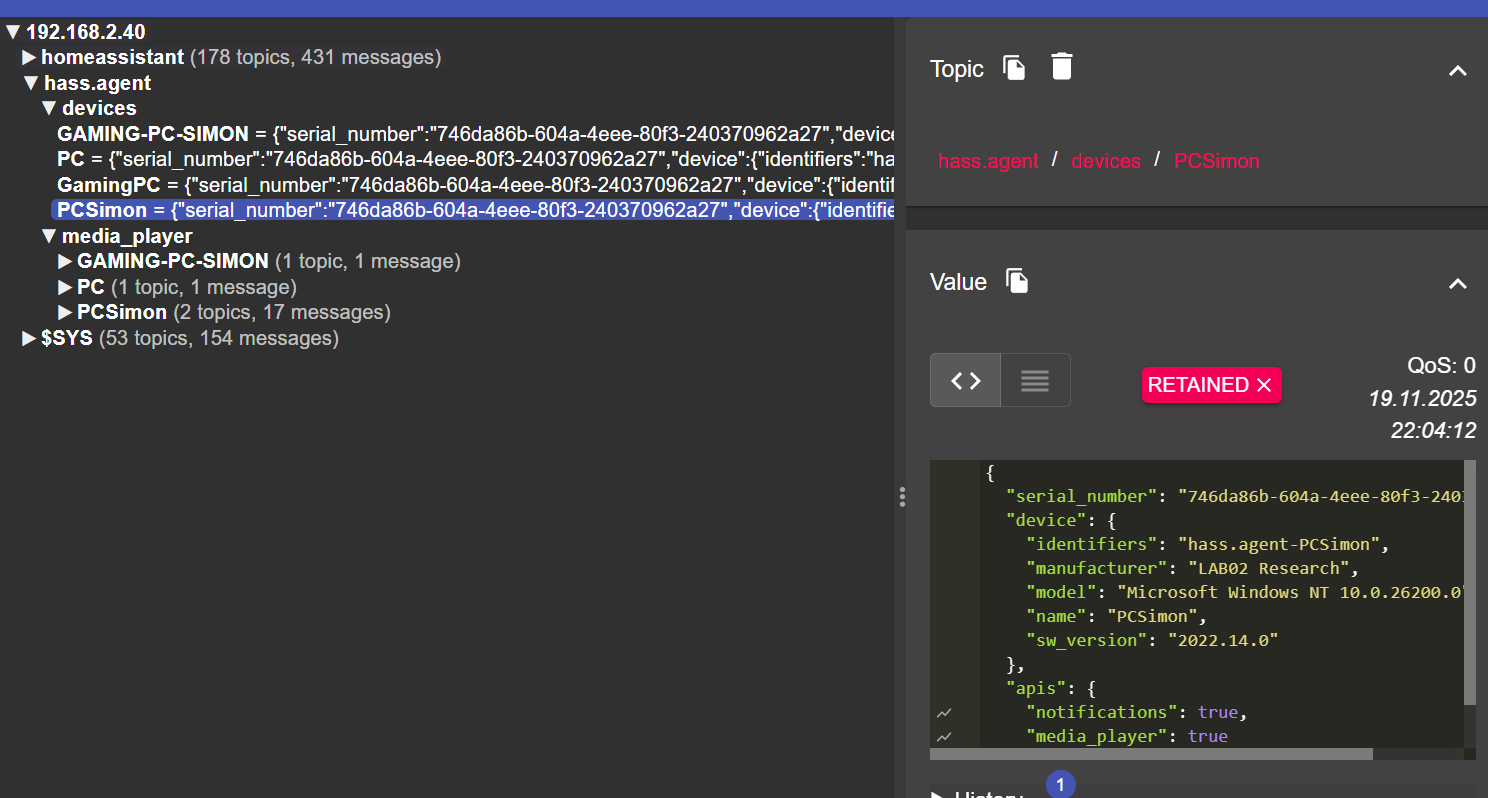This screenshot has width=1488, height=798.
Task: Switch value view to raw text mode
Action: (x=1035, y=380)
